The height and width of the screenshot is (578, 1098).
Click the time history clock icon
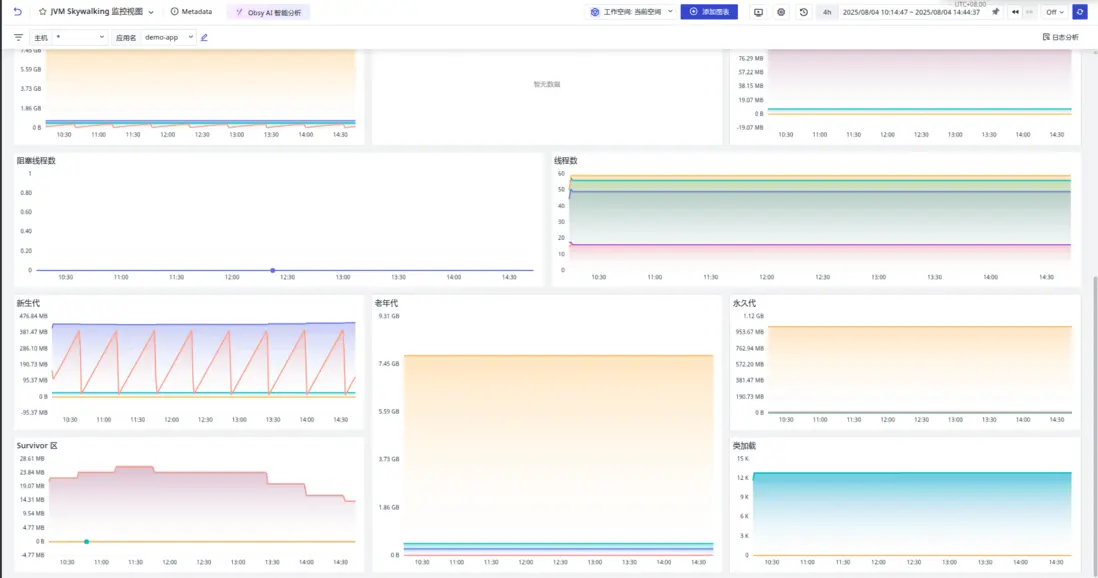pos(803,12)
